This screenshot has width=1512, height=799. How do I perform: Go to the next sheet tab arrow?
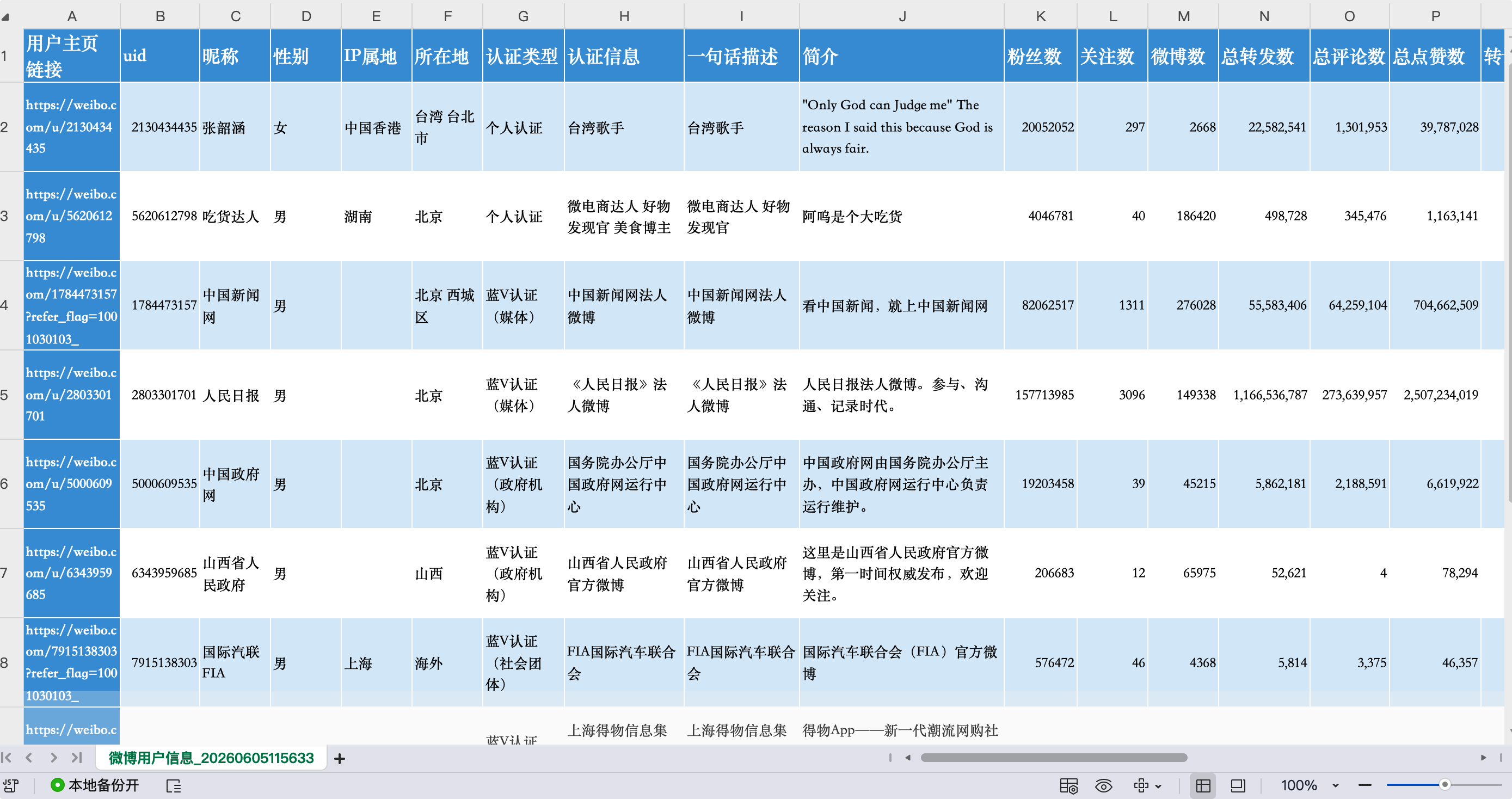pos(53,758)
